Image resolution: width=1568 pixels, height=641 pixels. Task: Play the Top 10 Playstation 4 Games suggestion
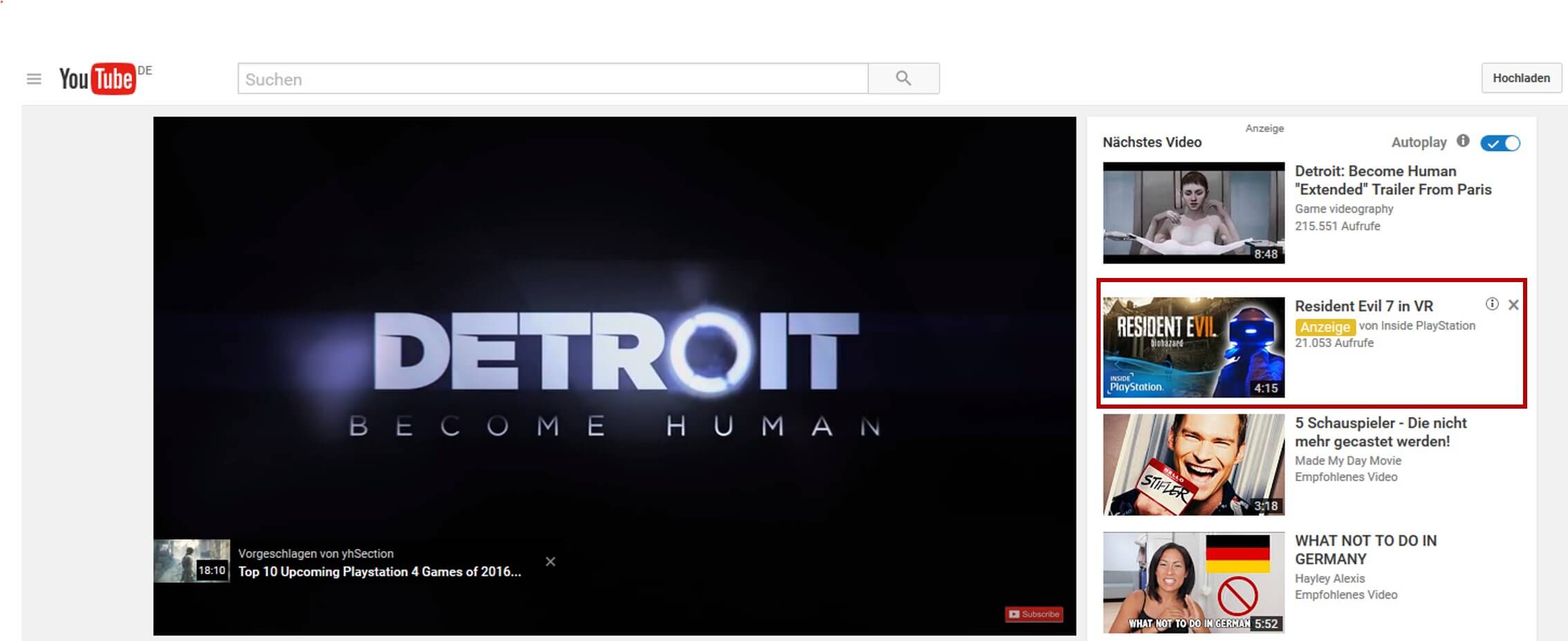(379, 572)
